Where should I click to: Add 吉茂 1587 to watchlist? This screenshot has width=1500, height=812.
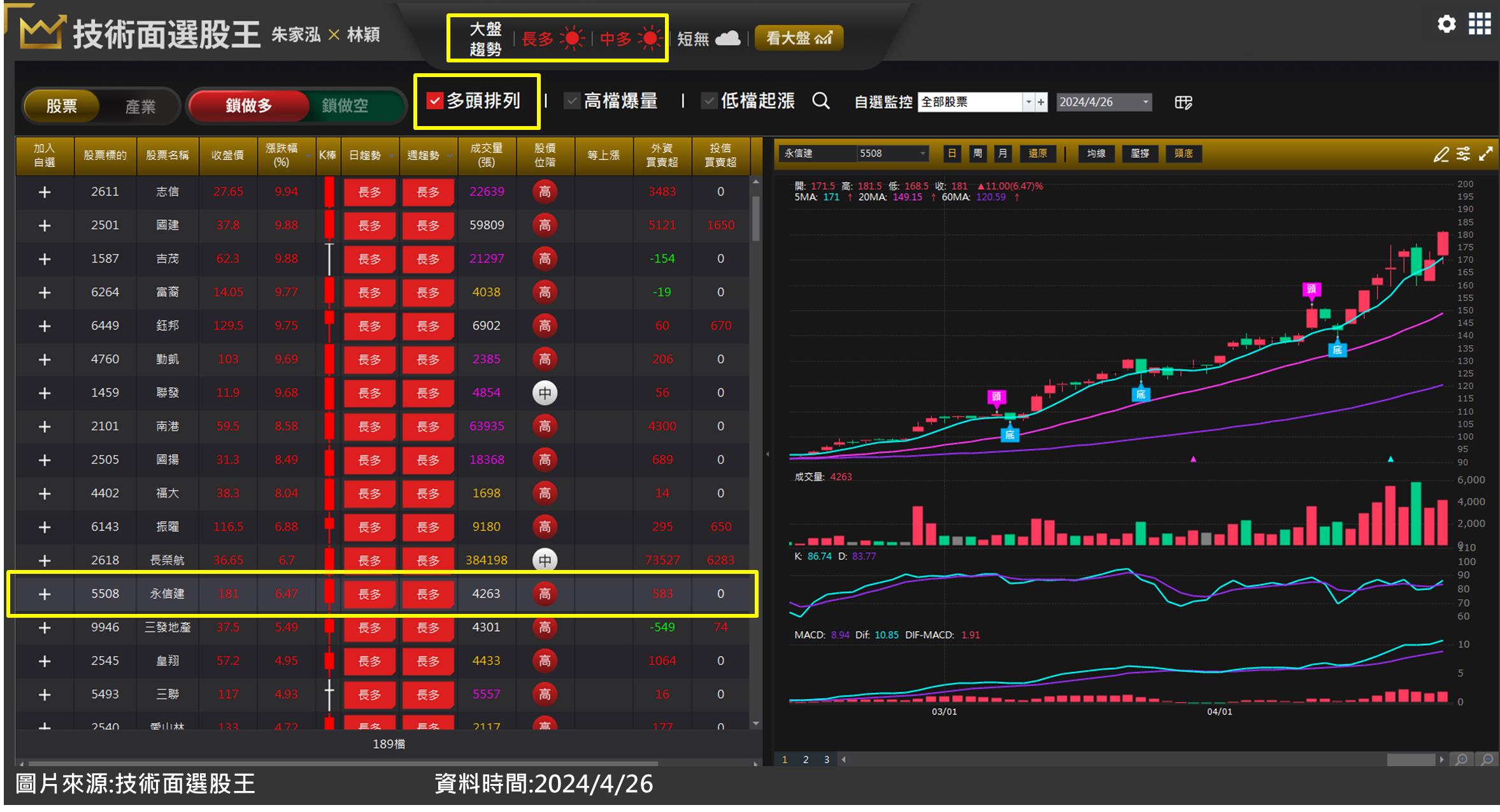click(45, 259)
